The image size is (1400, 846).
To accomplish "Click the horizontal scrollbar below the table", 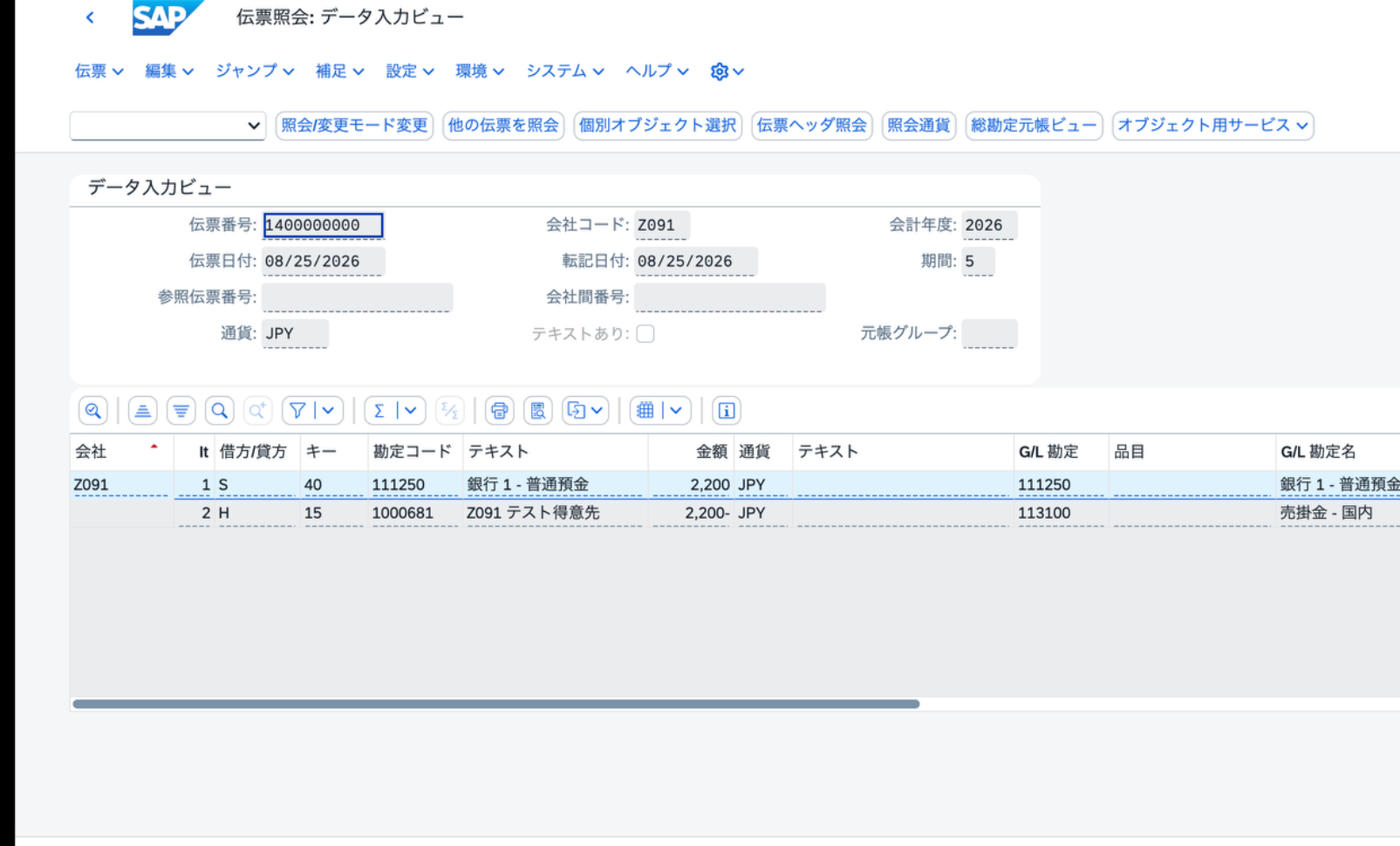I will 495,704.
